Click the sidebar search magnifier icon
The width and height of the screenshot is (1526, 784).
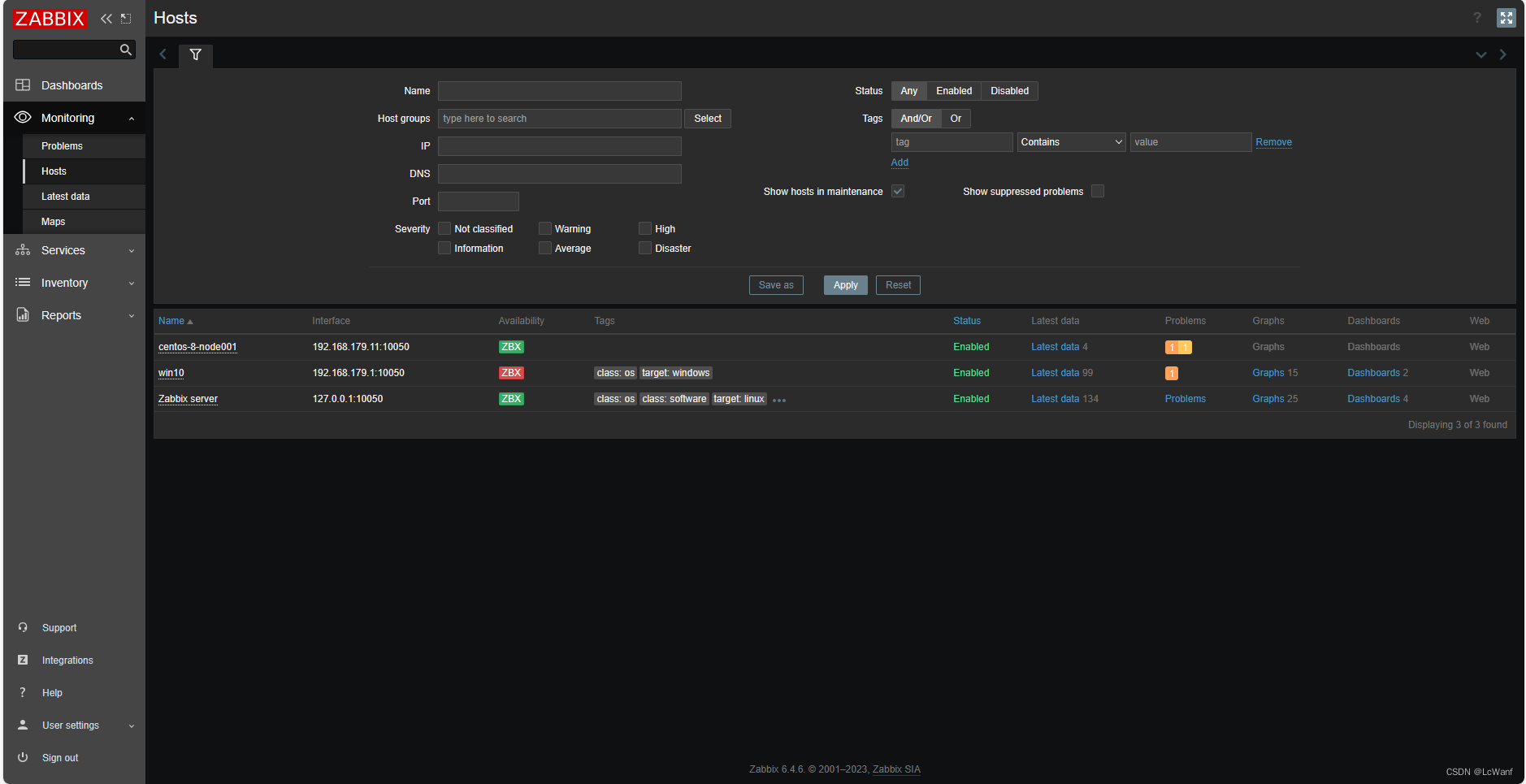(x=125, y=50)
